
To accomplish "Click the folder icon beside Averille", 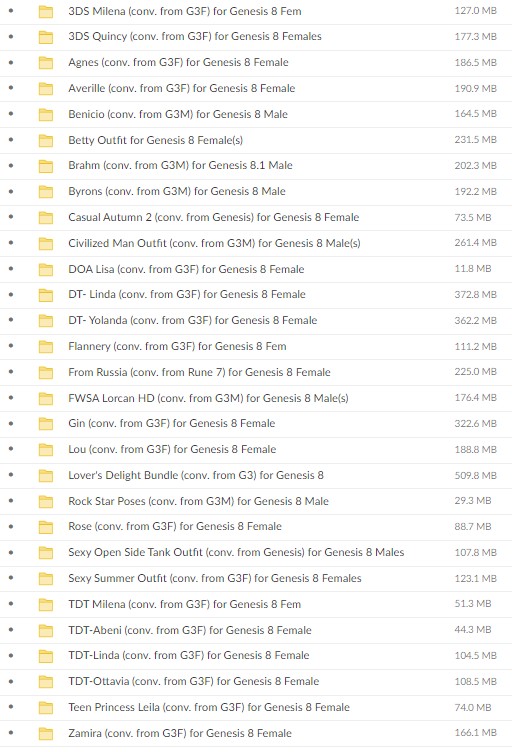I will 46,89.
